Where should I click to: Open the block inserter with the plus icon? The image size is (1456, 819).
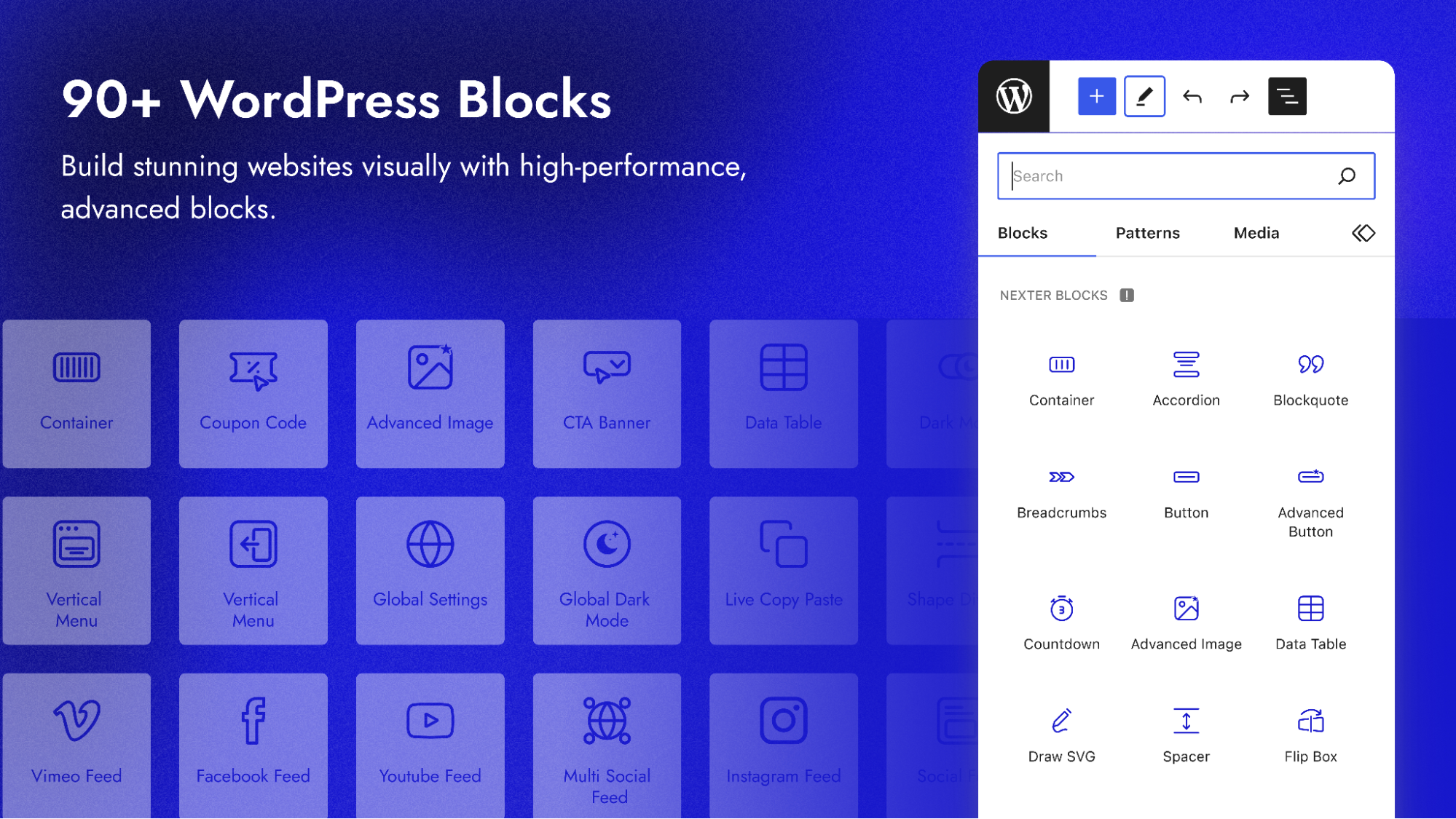(x=1095, y=95)
